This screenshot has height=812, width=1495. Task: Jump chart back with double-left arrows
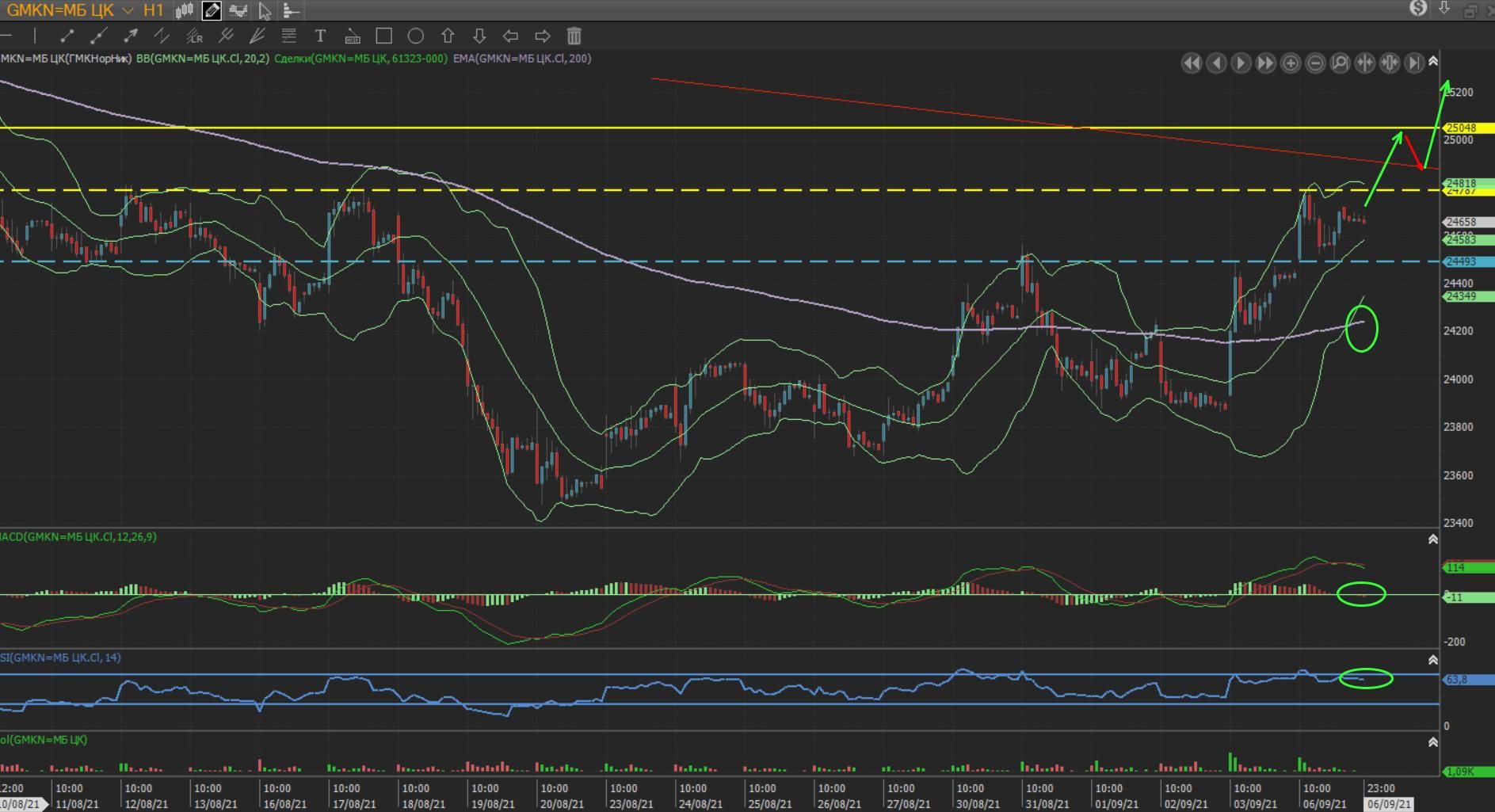point(1191,63)
